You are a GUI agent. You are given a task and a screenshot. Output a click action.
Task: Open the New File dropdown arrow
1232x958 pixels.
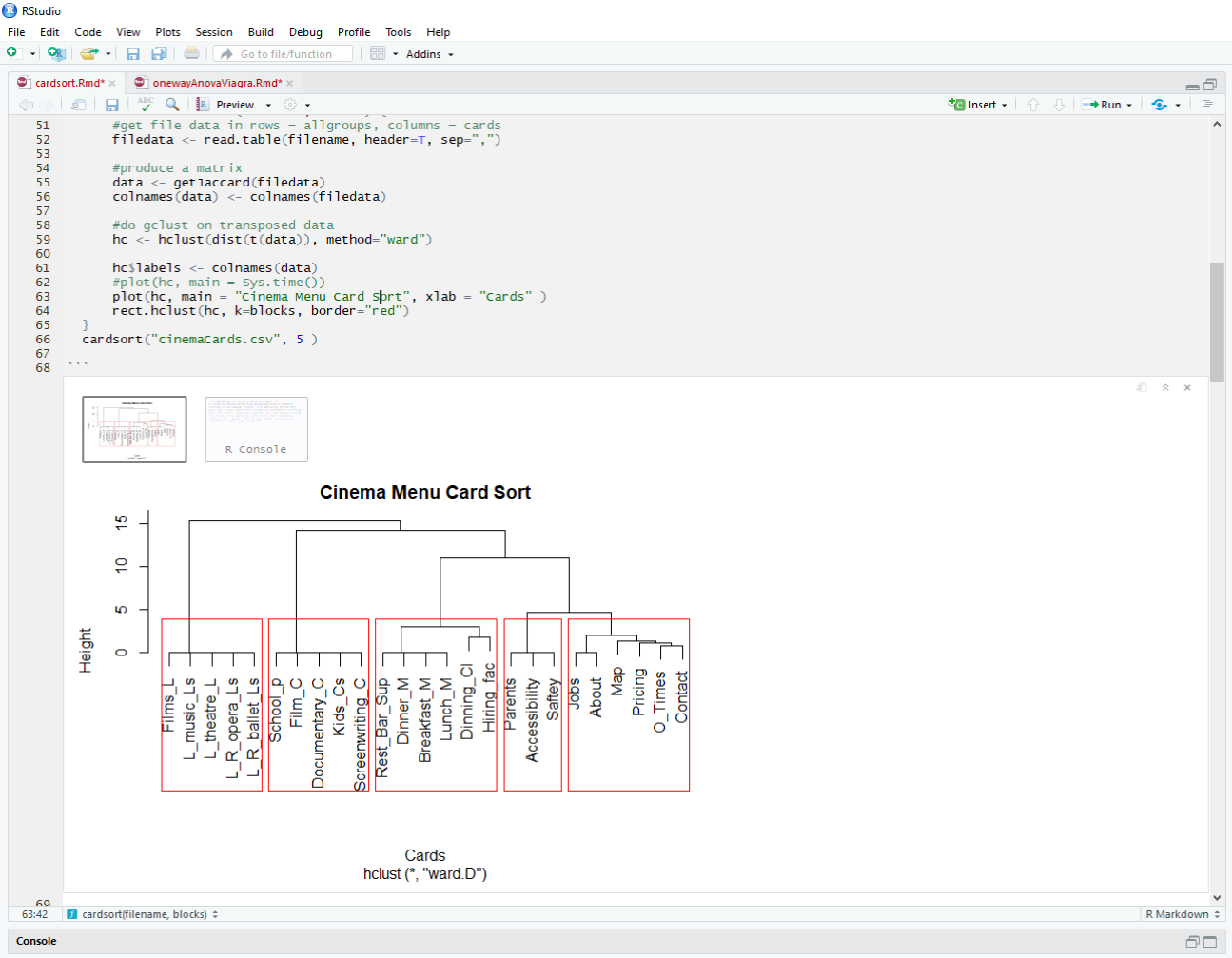point(32,54)
